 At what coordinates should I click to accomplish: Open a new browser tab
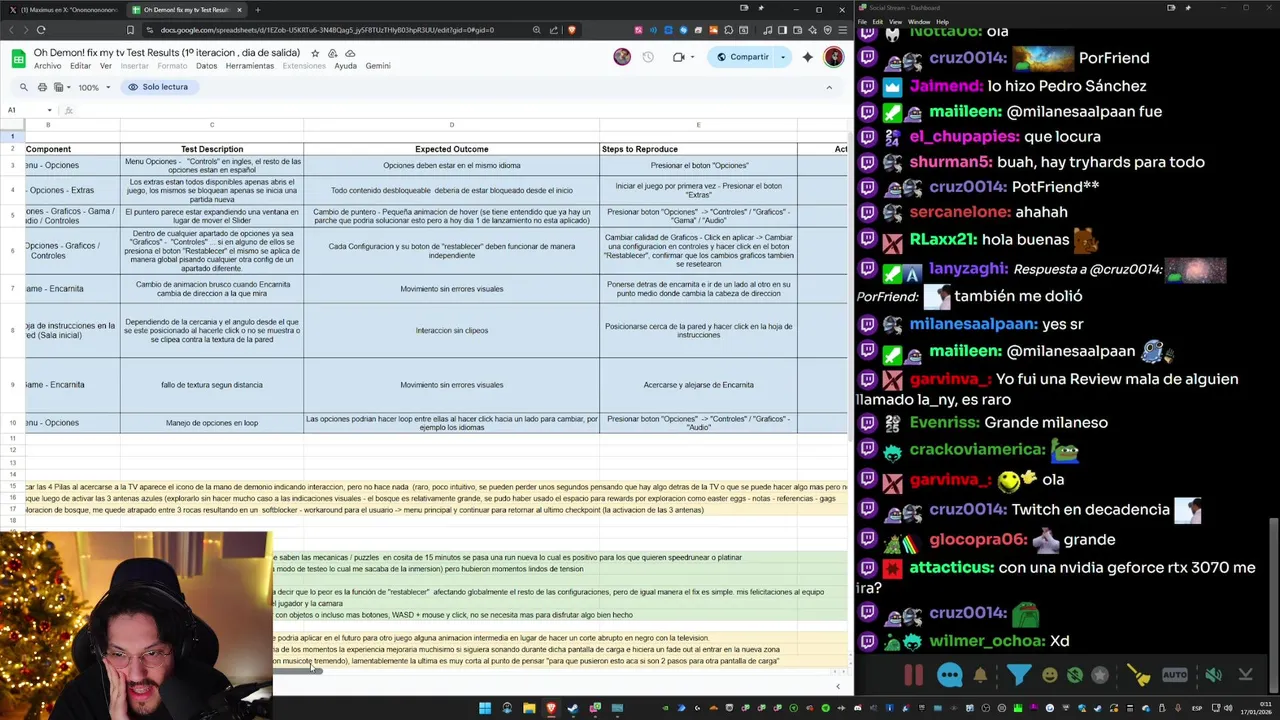point(258,9)
